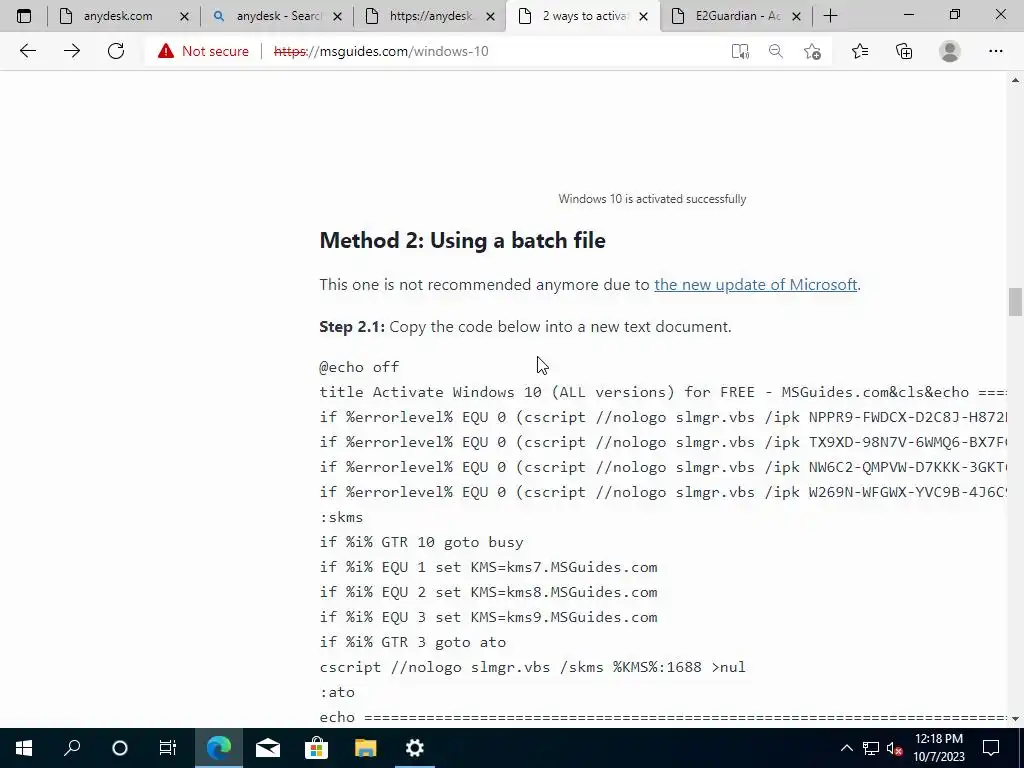Viewport: 1024px width, 768px height.
Task: Click the GTR 10 goto busy line
Action: tap(421, 542)
